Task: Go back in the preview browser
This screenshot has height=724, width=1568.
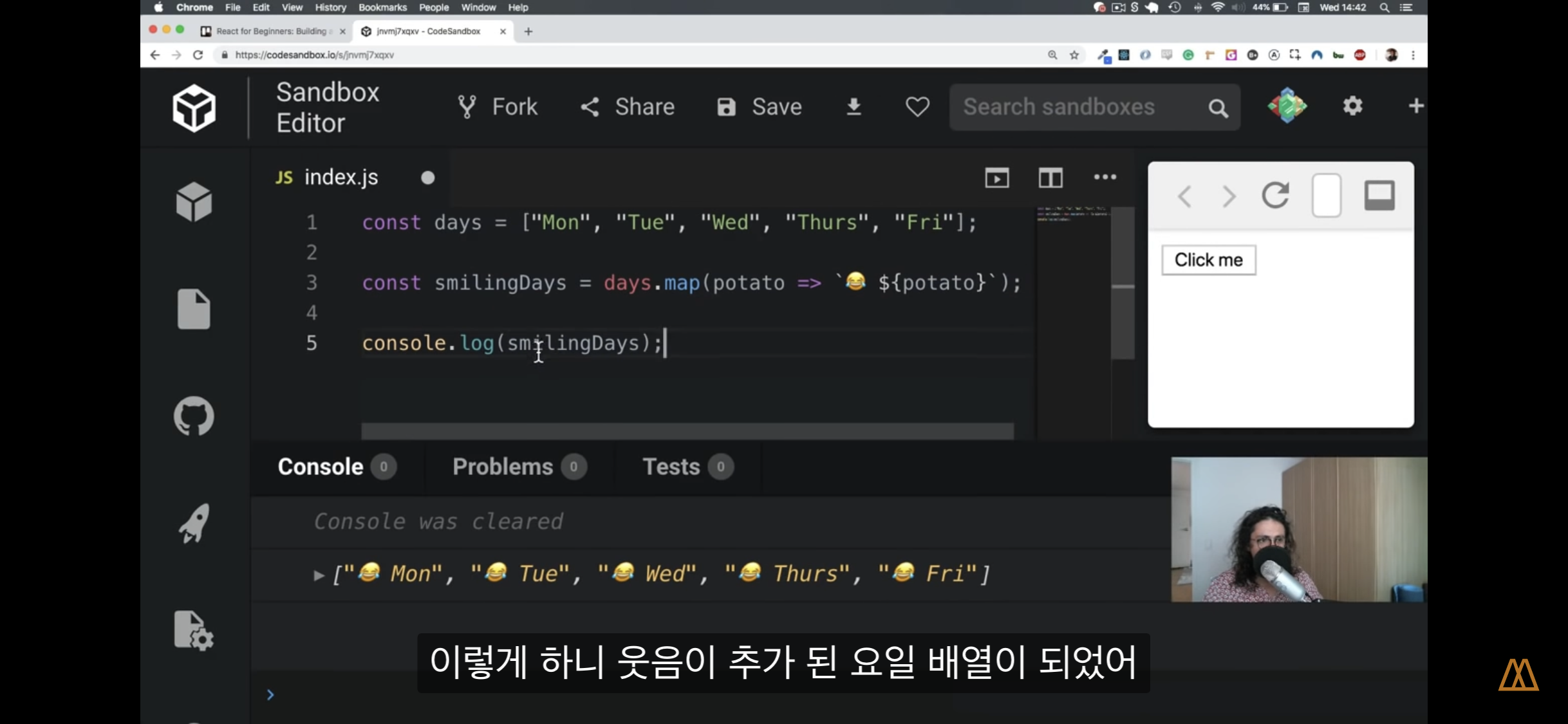Action: pyautogui.click(x=1184, y=196)
